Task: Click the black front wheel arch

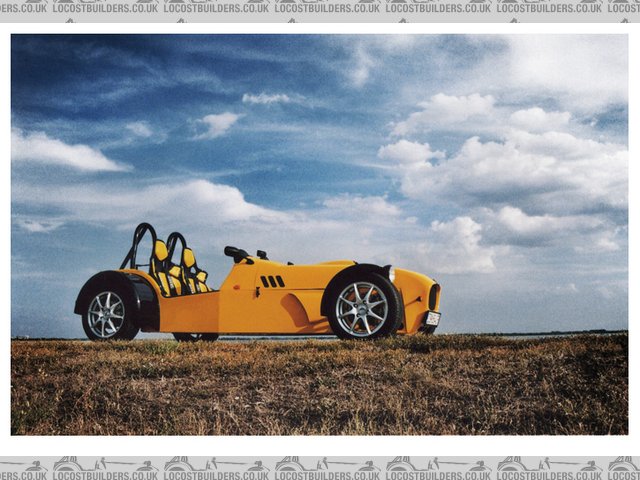Action: coord(355,271)
